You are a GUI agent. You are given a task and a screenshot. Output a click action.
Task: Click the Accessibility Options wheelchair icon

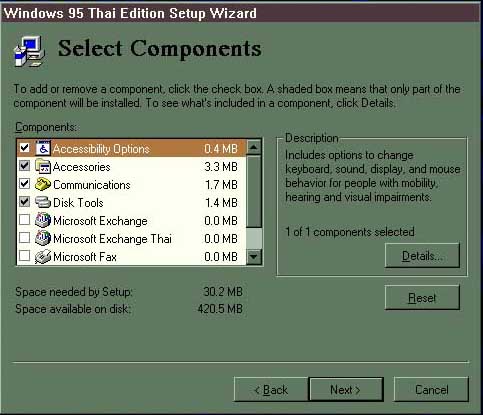(43, 148)
